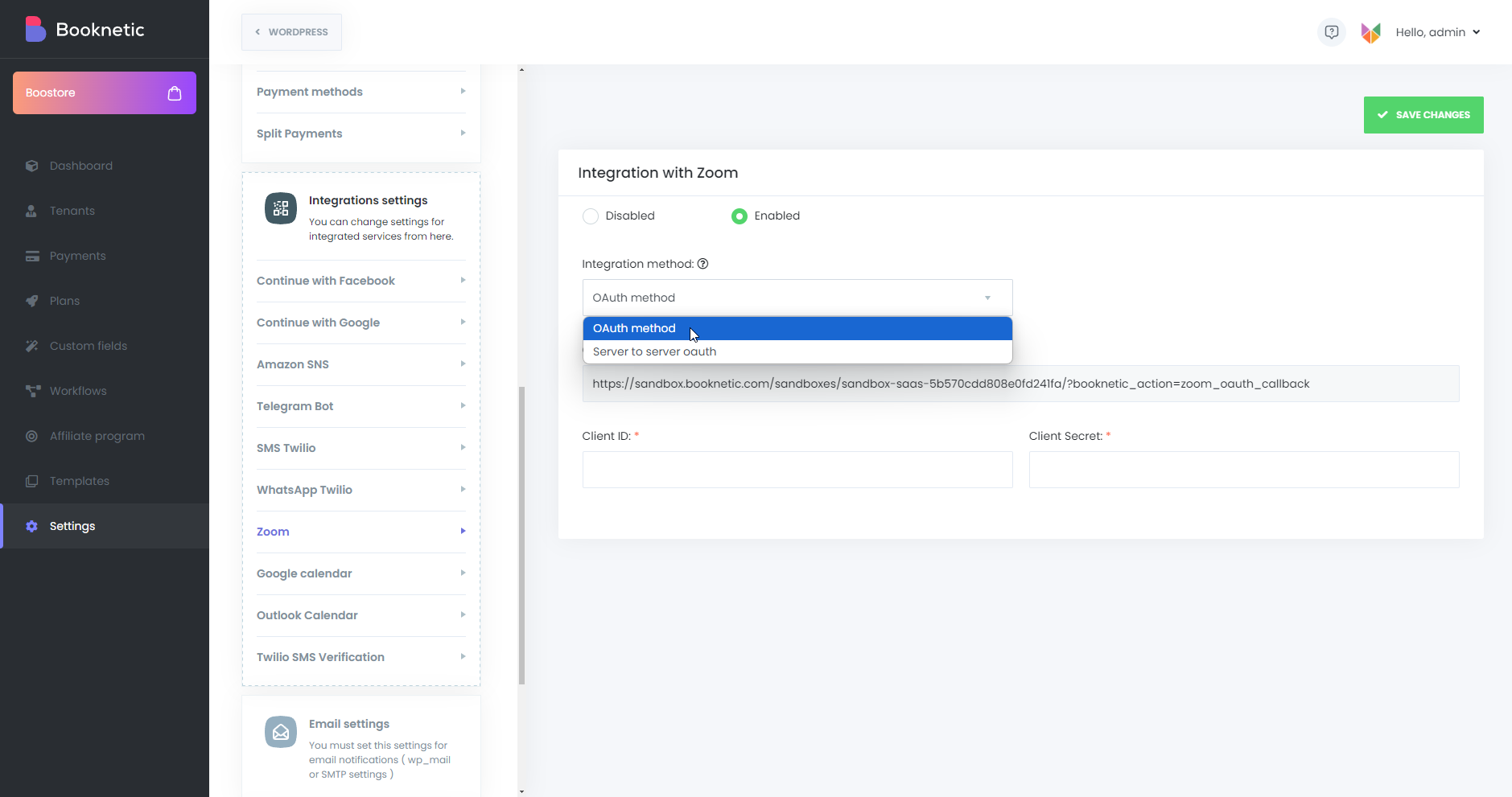The height and width of the screenshot is (797, 1512).
Task: Expand Payment methods settings
Action: pyautogui.click(x=361, y=92)
